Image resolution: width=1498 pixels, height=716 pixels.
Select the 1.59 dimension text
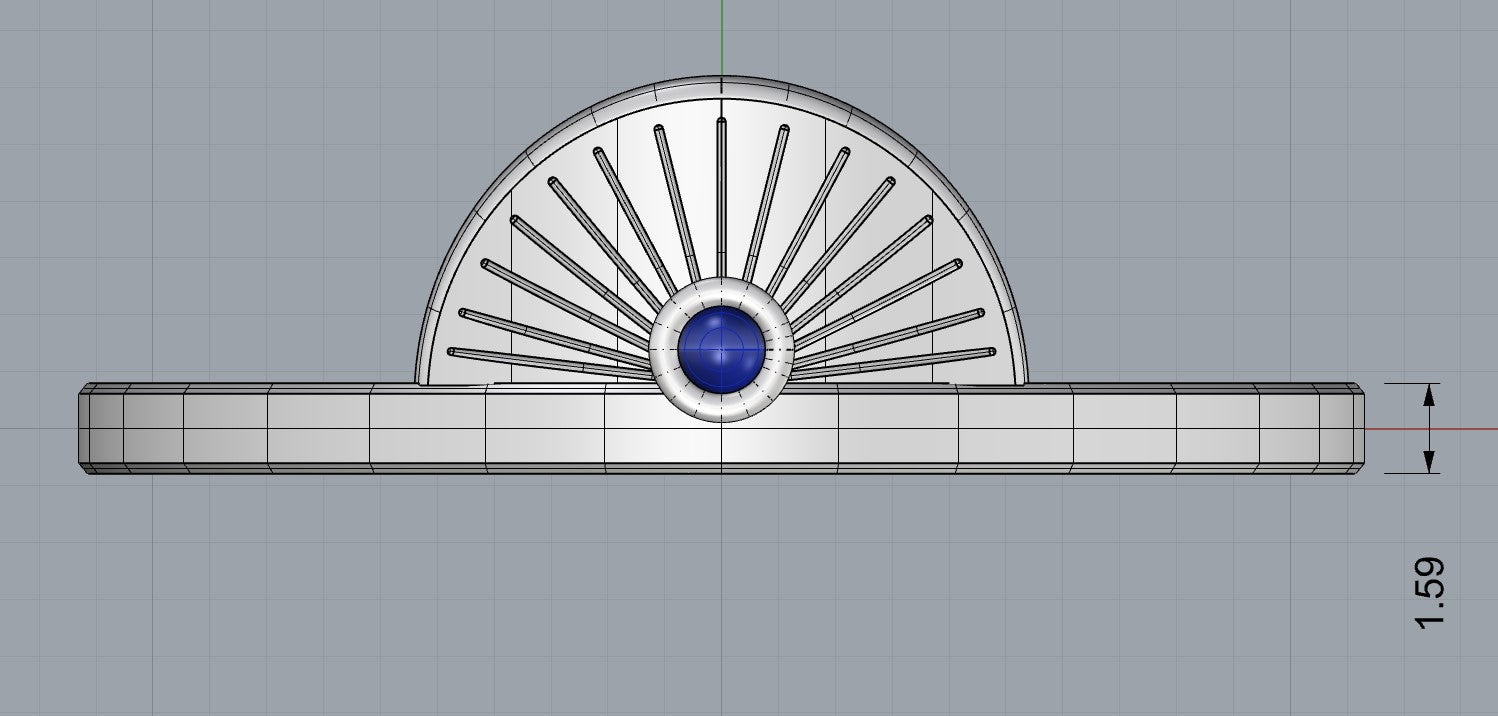(x=1431, y=593)
